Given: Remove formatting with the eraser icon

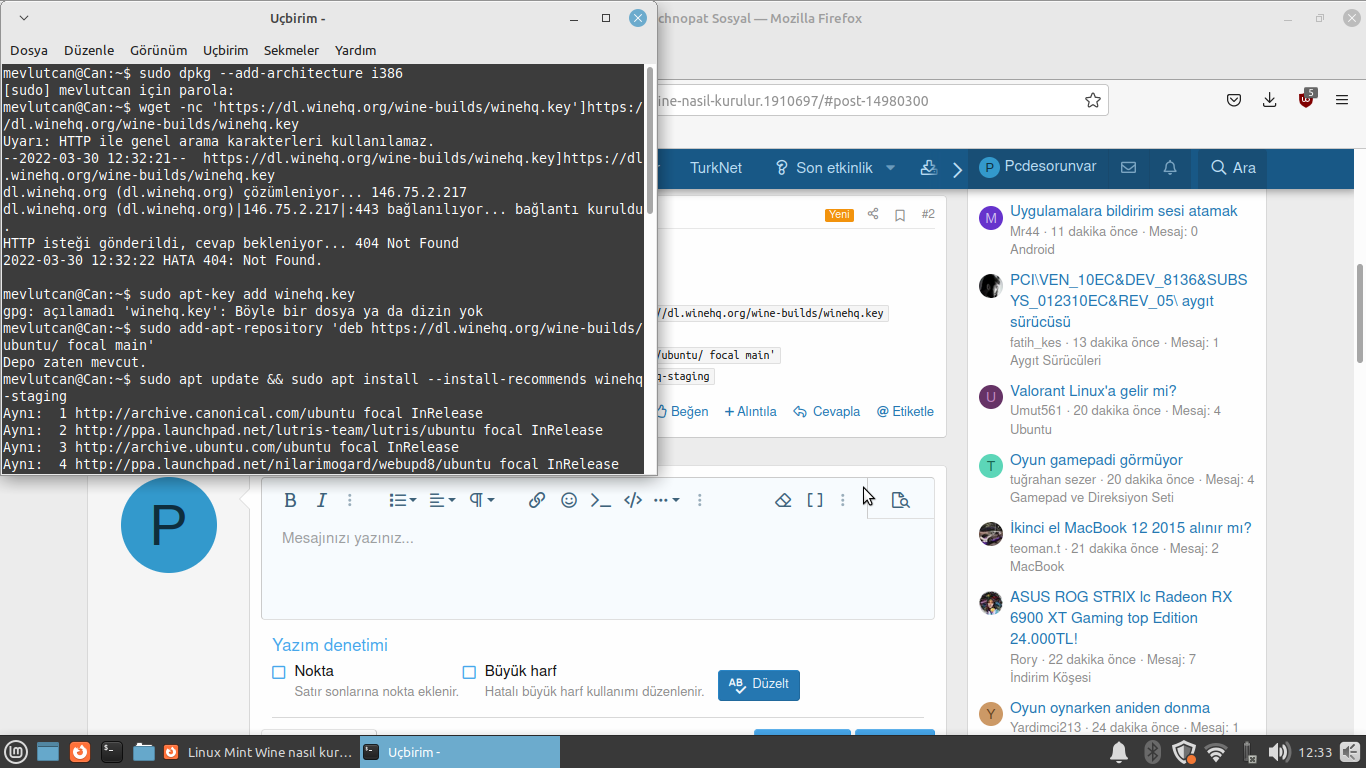Looking at the screenshot, I should click(784, 500).
